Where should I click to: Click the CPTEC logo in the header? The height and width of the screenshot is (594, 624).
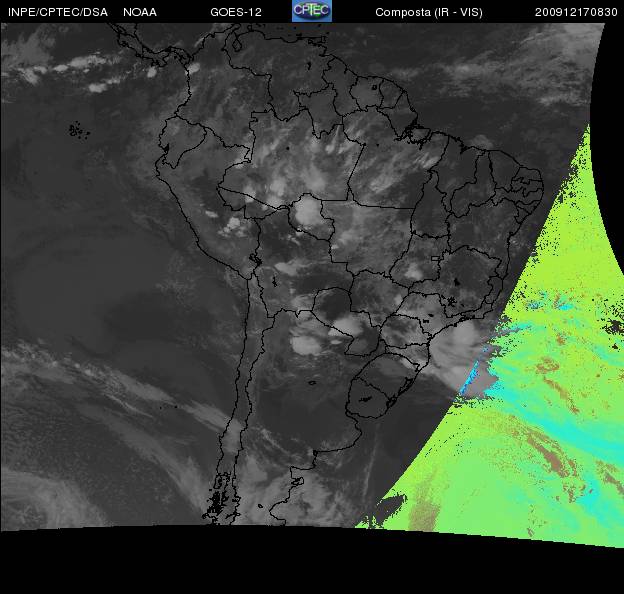coord(312,11)
